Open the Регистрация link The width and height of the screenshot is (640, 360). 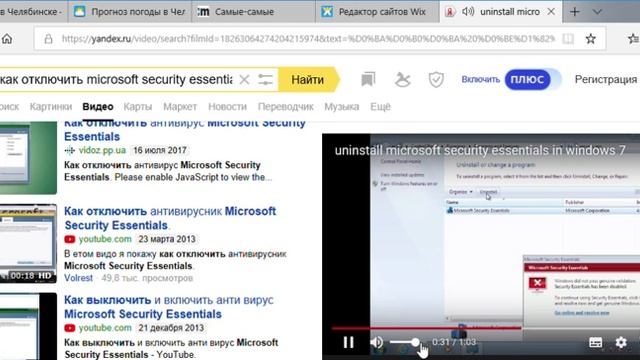606,79
